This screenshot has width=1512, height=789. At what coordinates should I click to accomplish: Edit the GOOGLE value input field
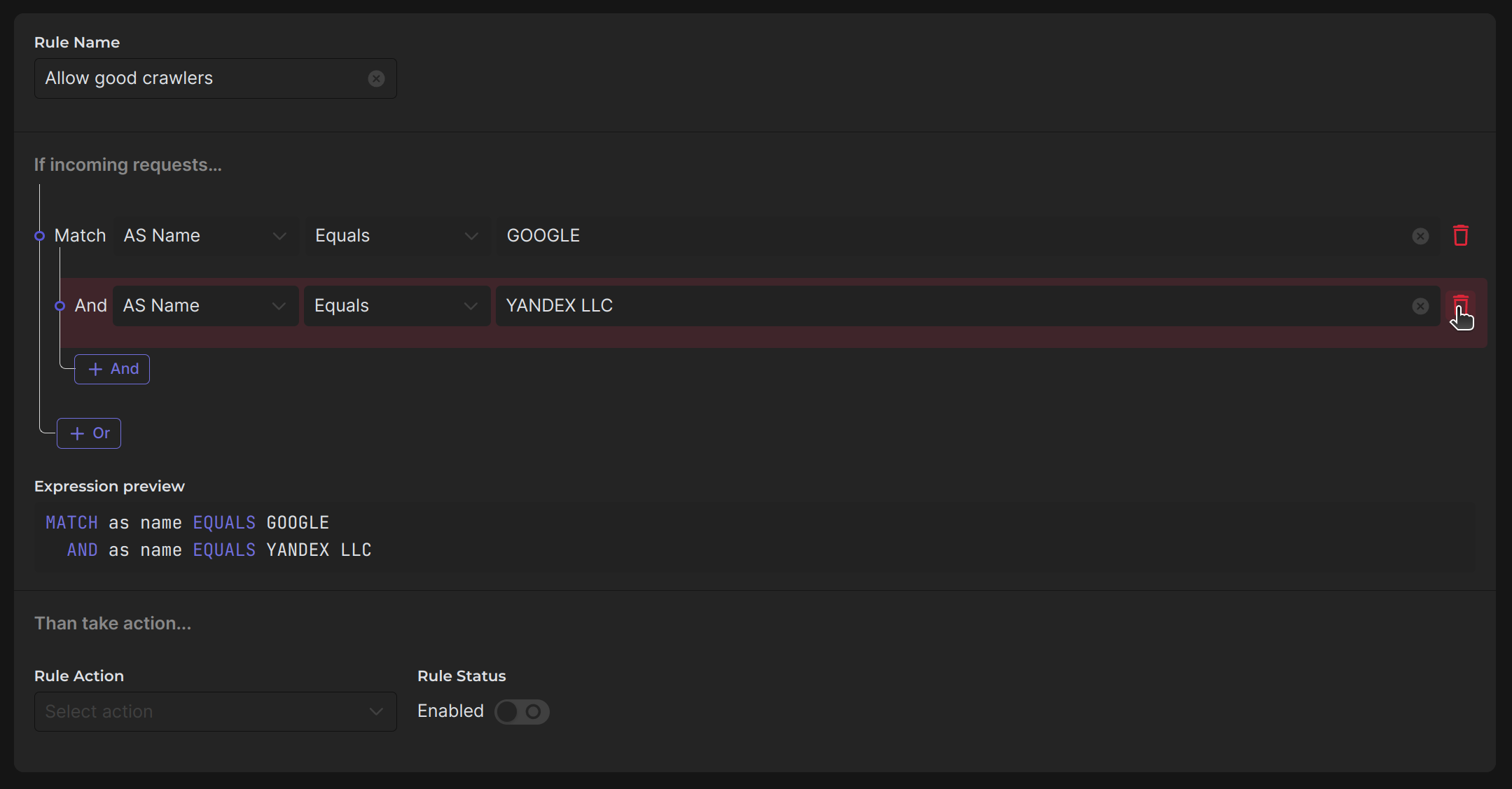click(x=945, y=236)
